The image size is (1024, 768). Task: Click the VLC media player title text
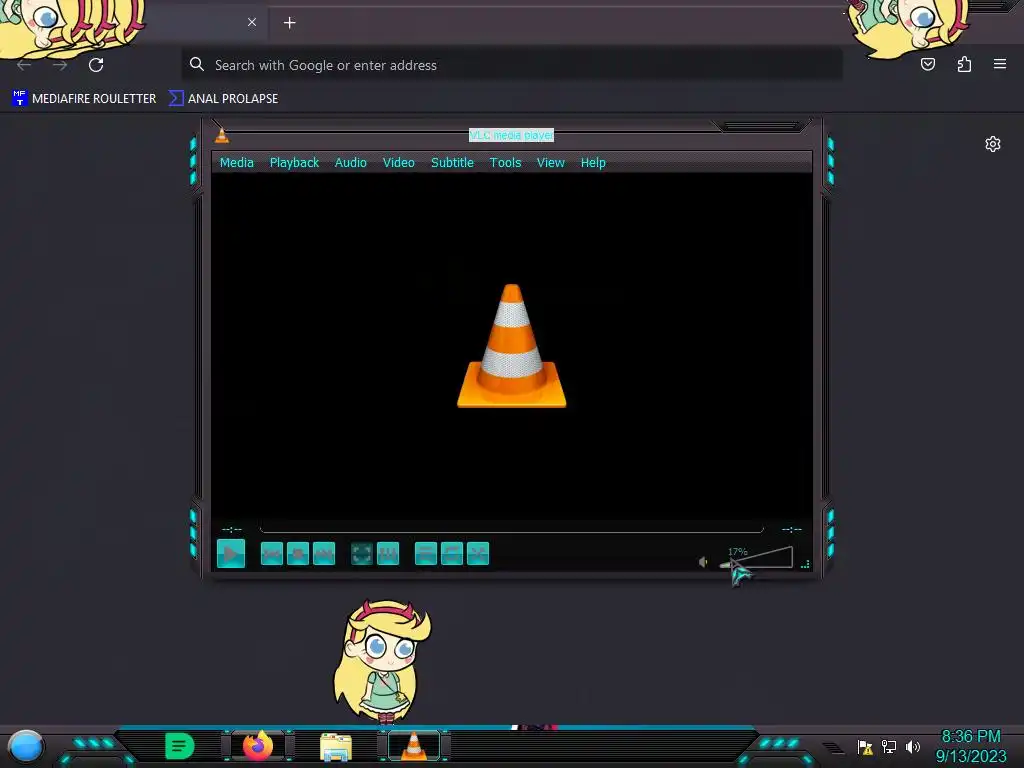point(511,135)
